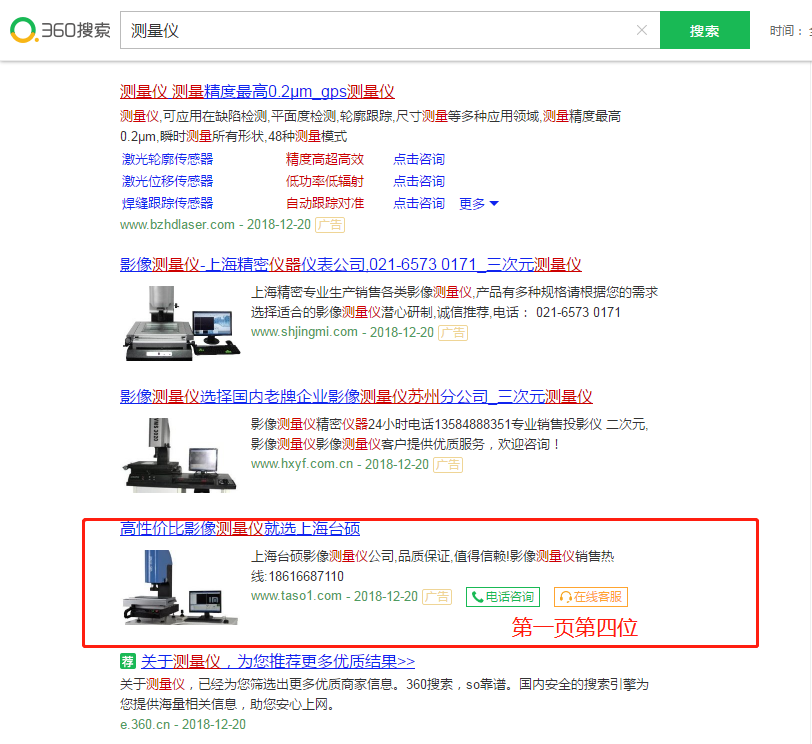Visit www.hxyf.com.cn URL
The image size is (812, 744).
pos(302,464)
